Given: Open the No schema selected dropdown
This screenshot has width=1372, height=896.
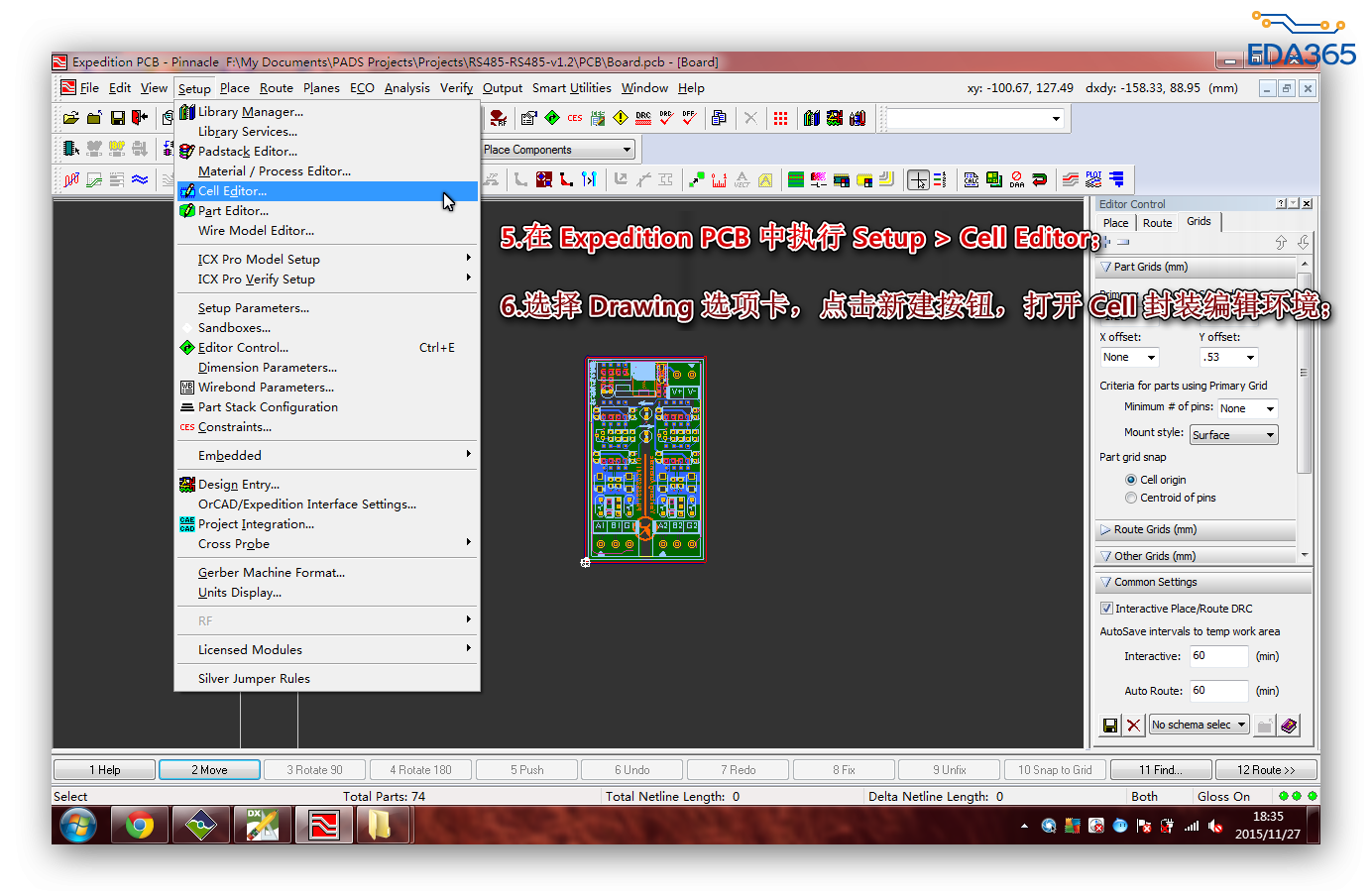Looking at the screenshot, I should point(1200,725).
